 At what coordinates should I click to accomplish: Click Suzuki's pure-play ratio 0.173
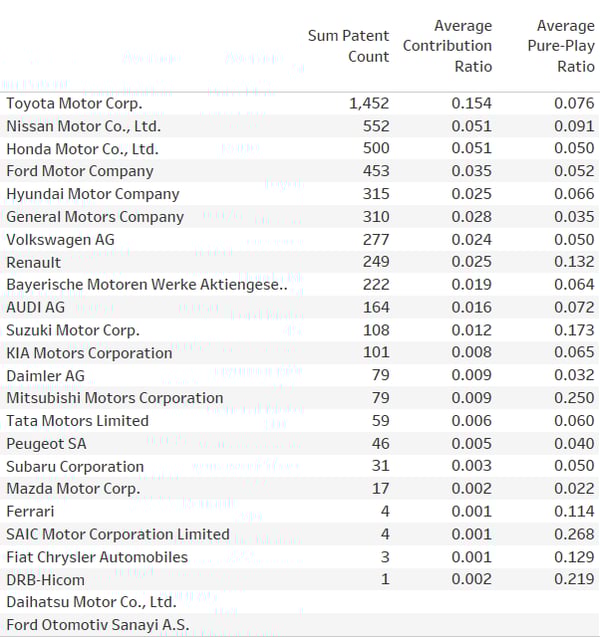coord(574,330)
